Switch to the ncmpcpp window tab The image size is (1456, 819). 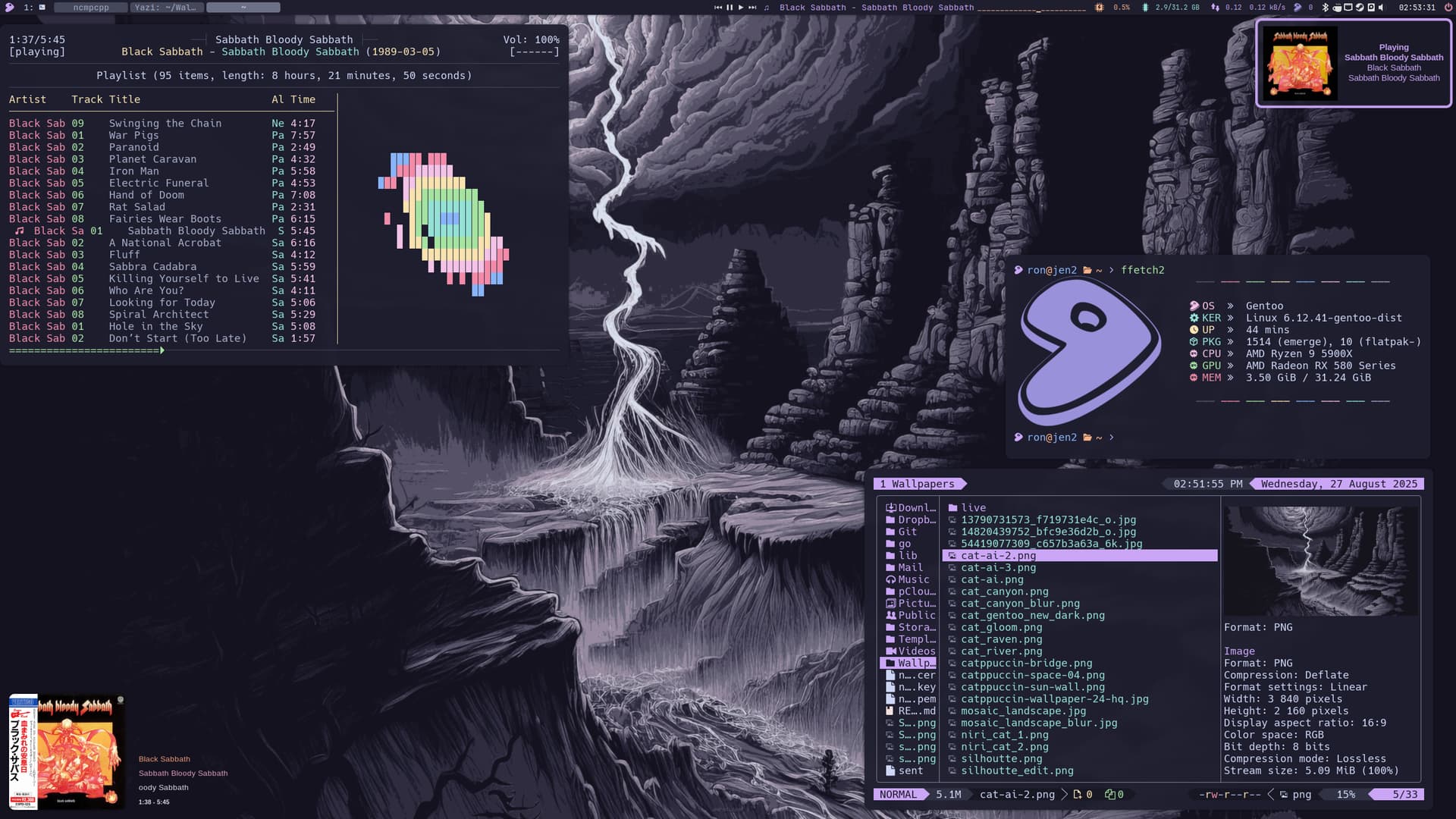pyautogui.click(x=91, y=8)
